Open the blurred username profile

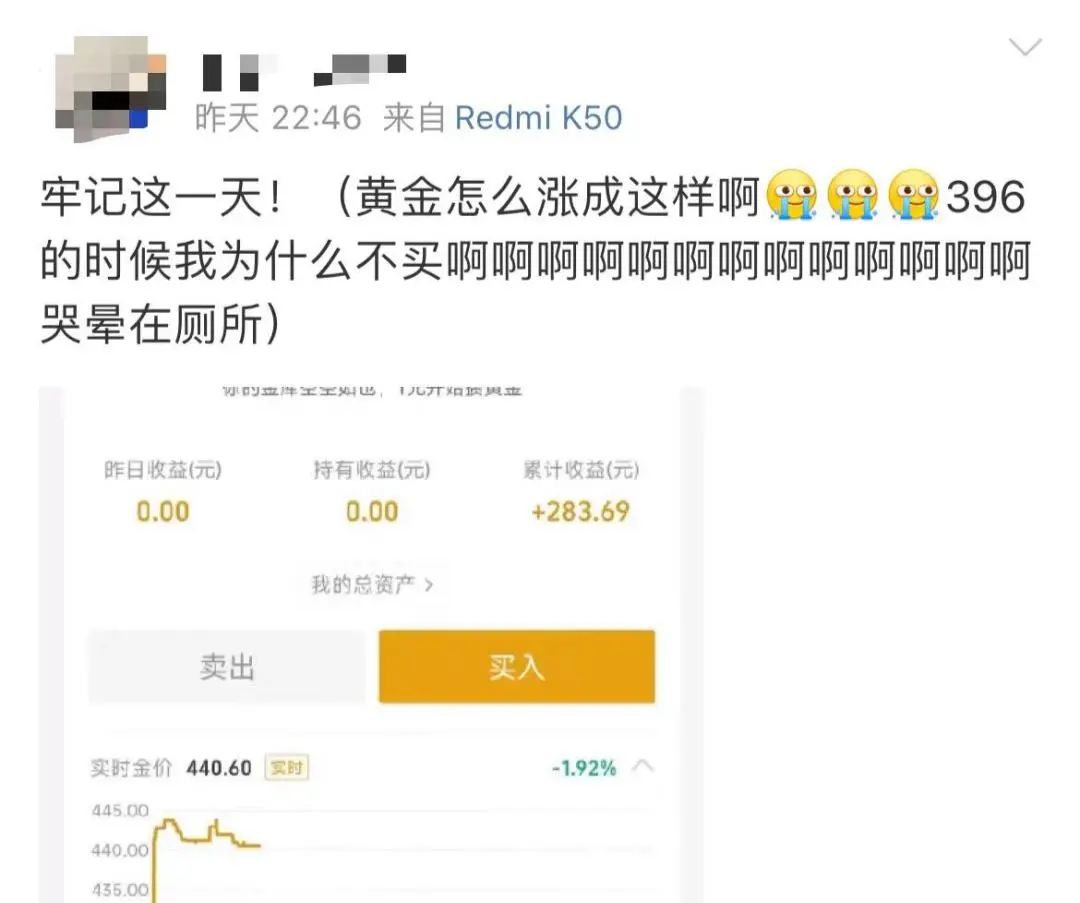coord(304,72)
